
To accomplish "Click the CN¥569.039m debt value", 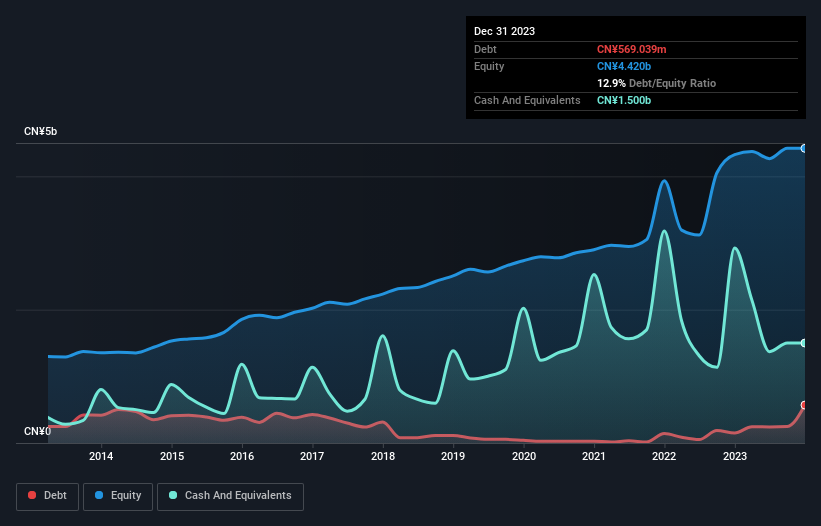I will 631,49.
